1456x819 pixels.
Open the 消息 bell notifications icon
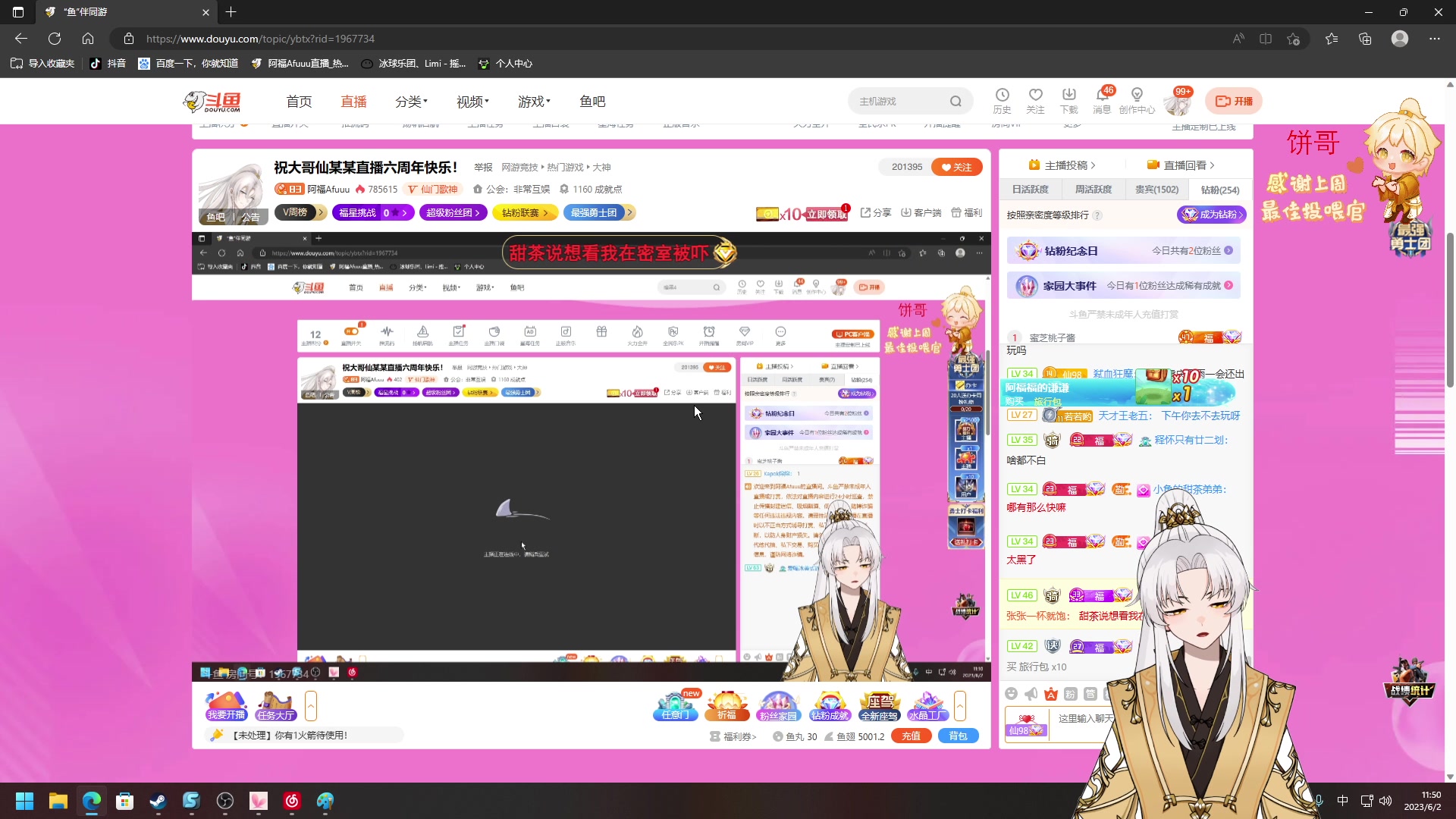(x=1102, y=100)
